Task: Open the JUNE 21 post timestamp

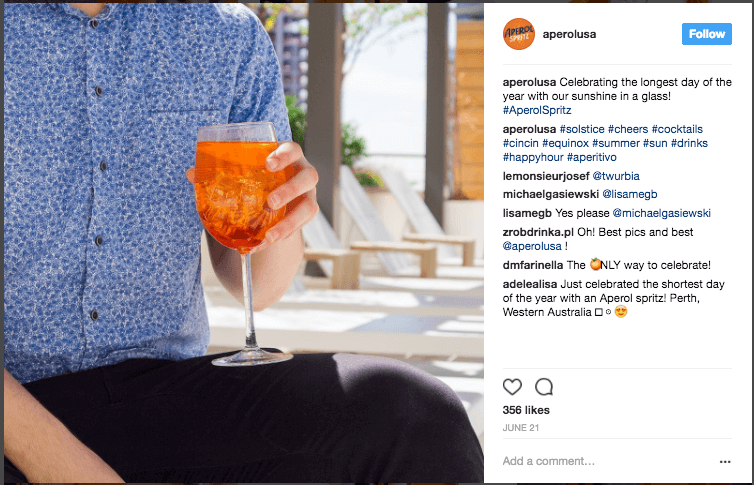Action: click(521, 427)
